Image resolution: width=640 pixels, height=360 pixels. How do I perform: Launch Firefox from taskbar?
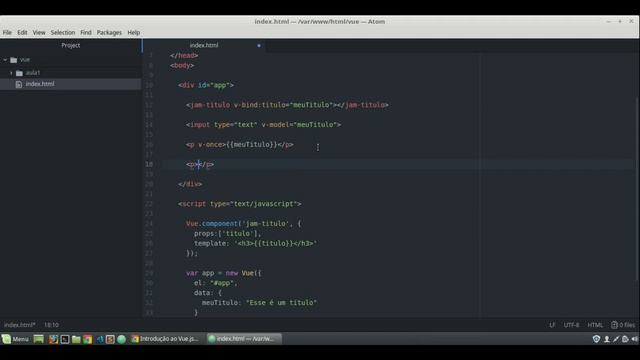coord(53,339)
